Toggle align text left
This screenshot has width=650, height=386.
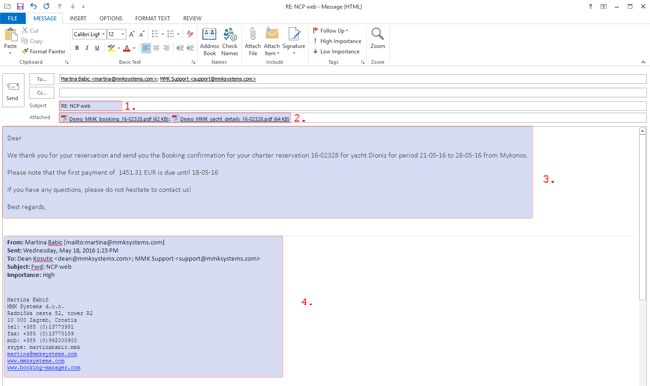coord(146,48)
